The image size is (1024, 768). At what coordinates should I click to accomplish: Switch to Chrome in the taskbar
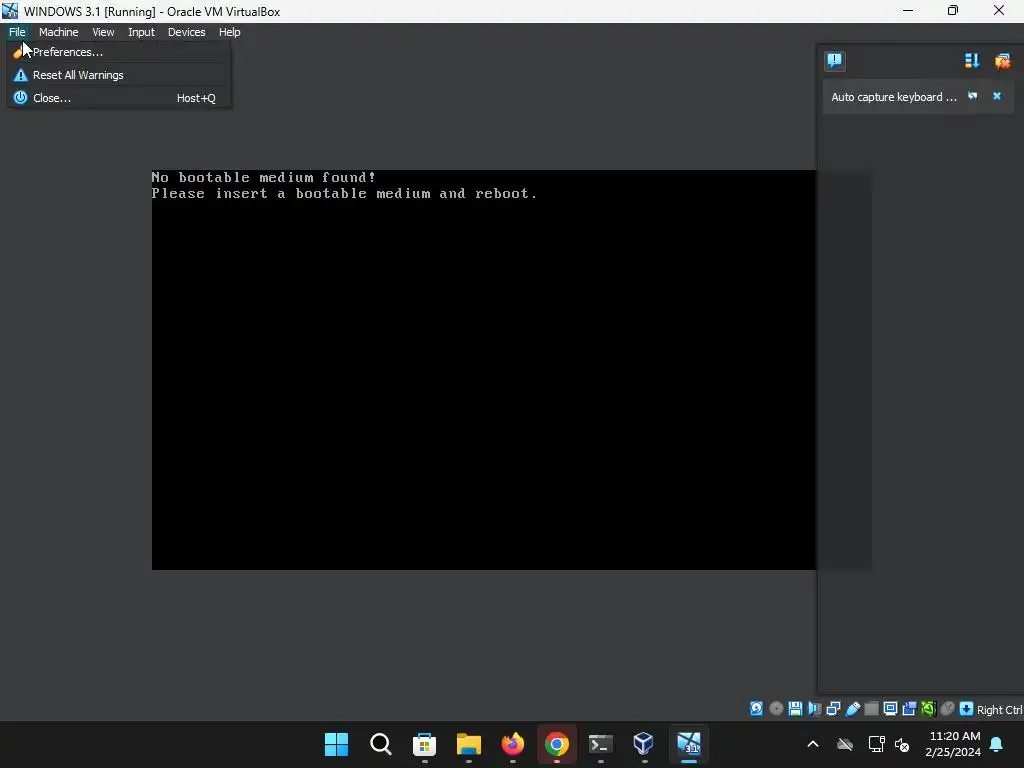tap(557, 744)
